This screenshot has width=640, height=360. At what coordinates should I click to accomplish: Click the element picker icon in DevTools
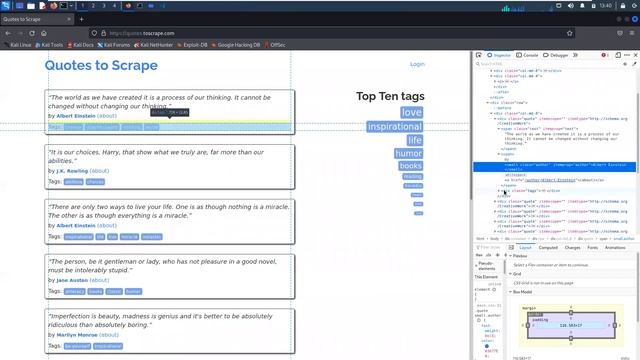coord(478,55)
